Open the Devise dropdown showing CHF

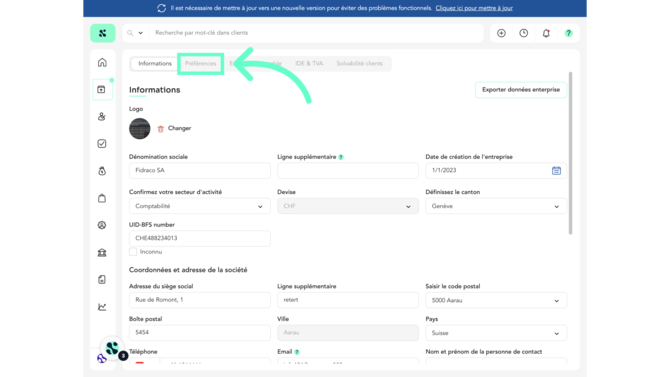tap(348, 206)
